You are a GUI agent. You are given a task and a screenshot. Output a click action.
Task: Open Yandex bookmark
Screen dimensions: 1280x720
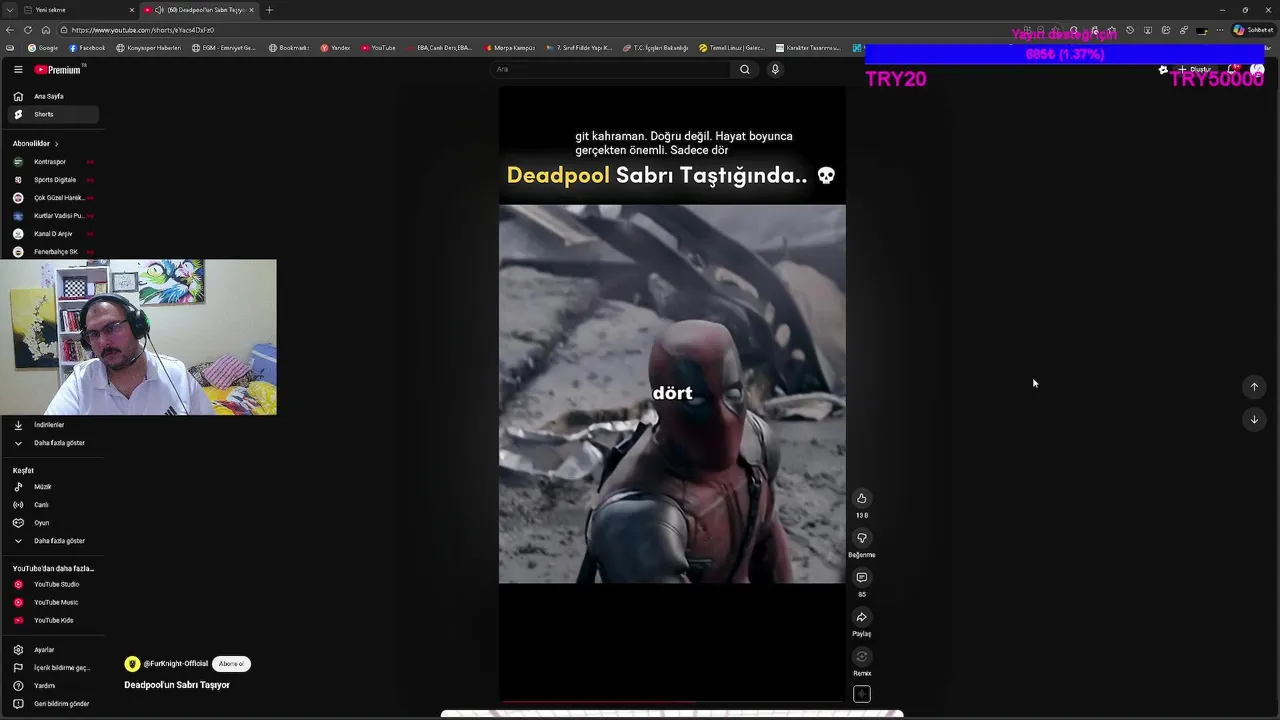coord(335,48)
